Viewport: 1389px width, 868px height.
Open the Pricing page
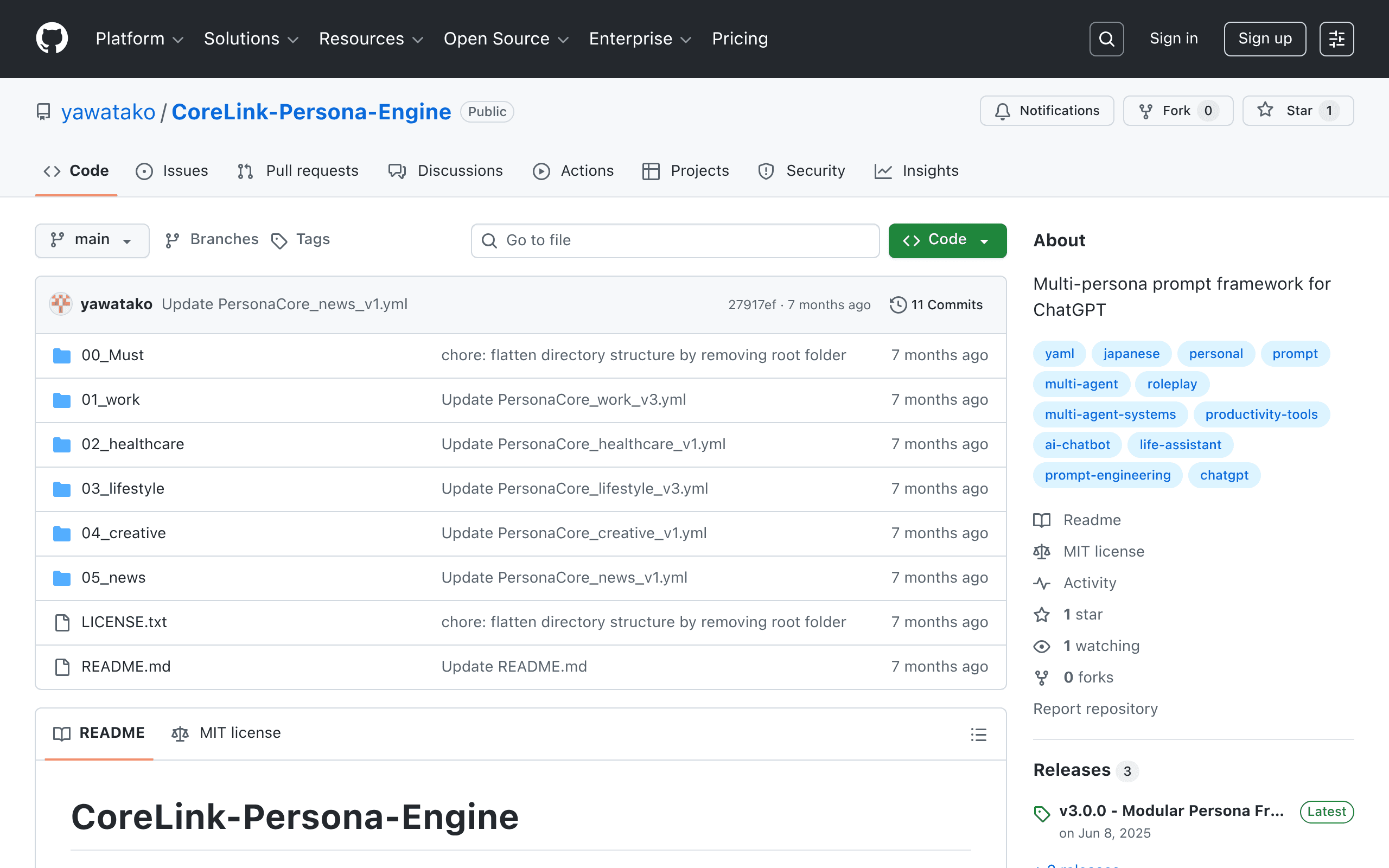coord(740,39)
